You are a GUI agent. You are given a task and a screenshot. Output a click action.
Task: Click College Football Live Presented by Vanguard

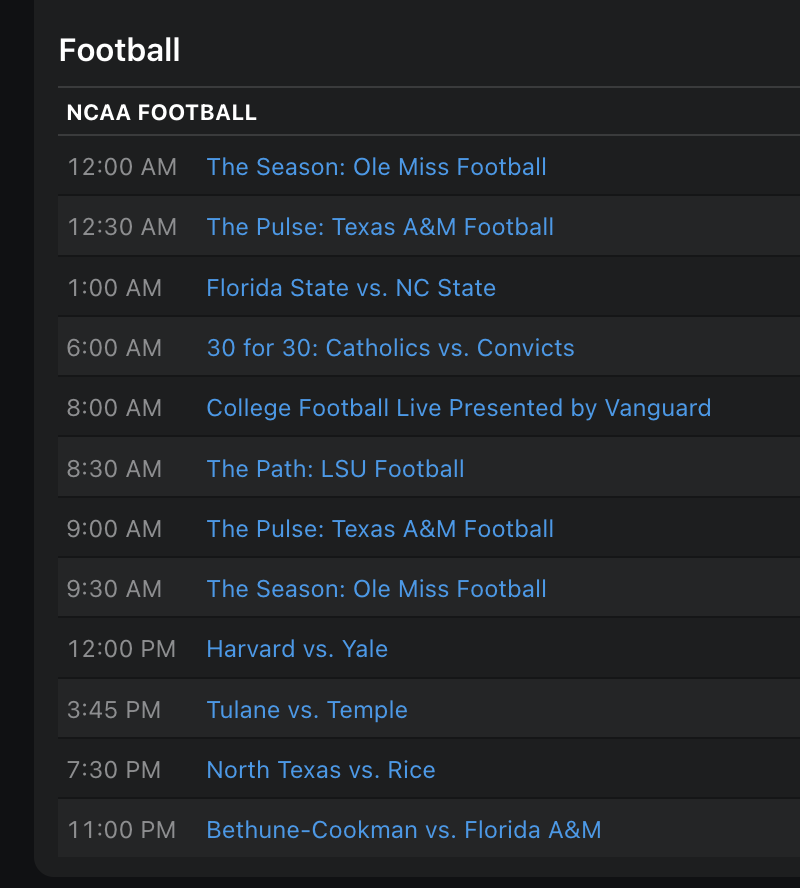(x=459, y=408)
